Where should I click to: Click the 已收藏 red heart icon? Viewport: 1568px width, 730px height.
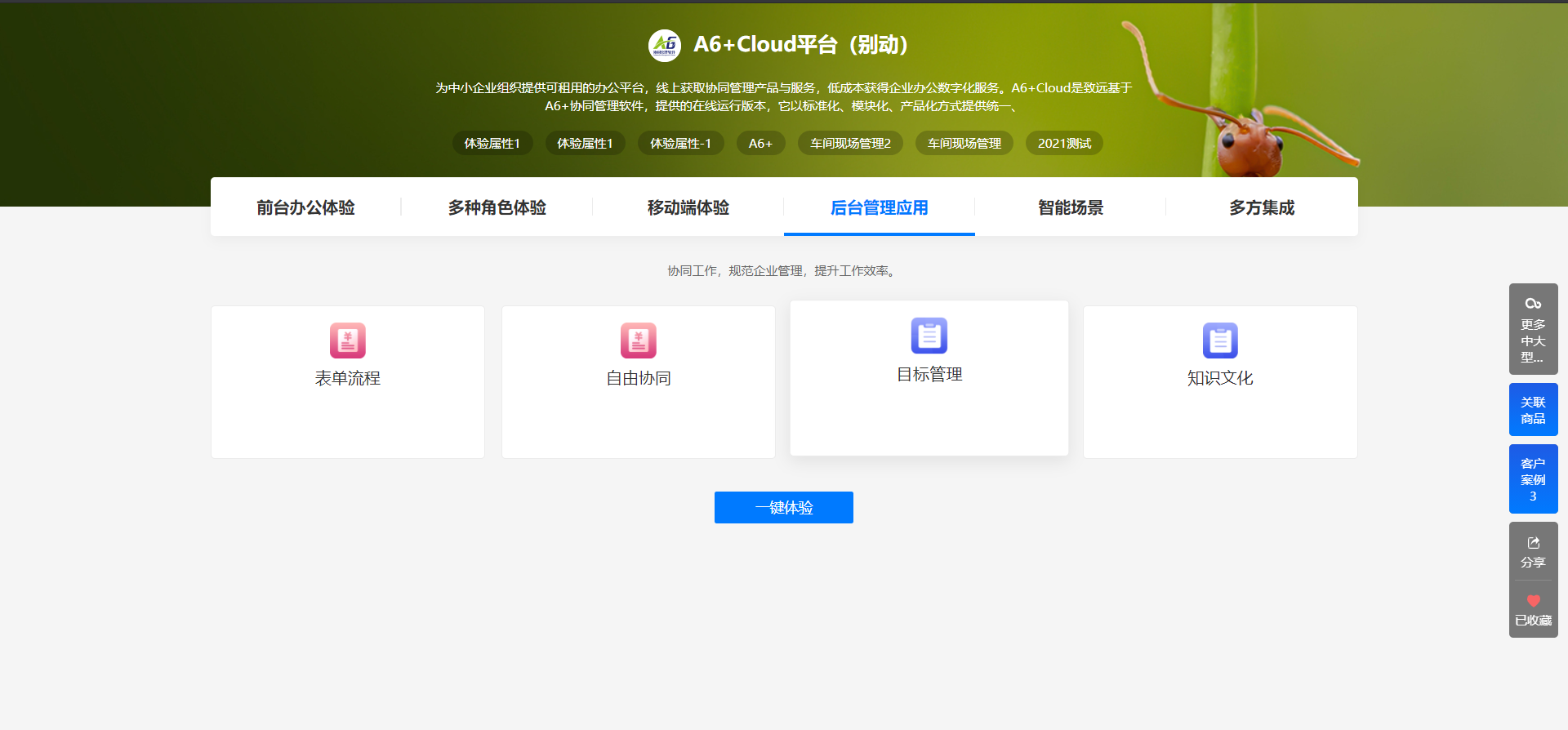1533,601
